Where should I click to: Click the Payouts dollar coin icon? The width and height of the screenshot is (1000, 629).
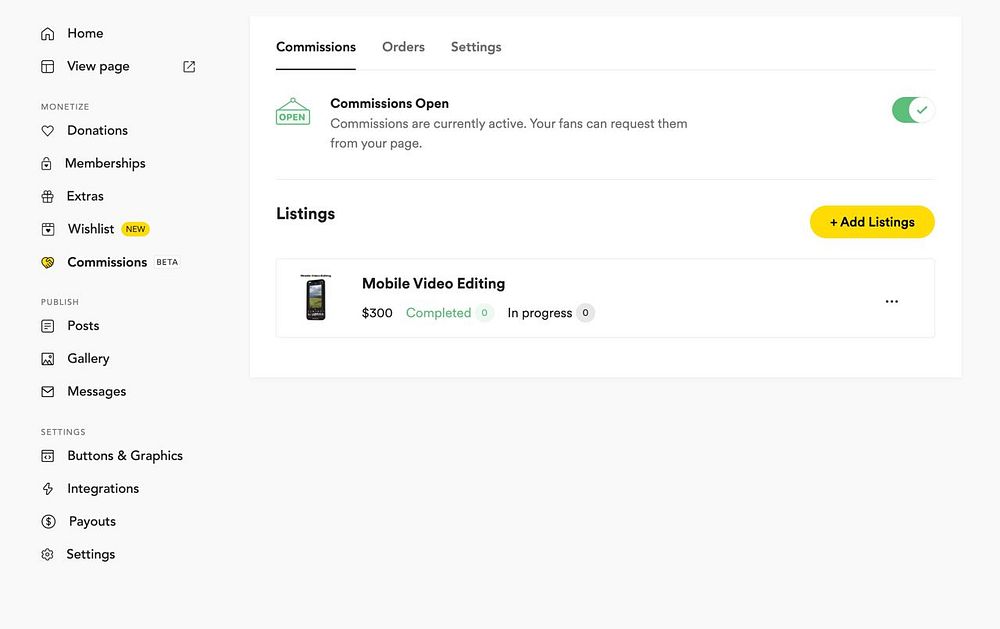(48, 522)
